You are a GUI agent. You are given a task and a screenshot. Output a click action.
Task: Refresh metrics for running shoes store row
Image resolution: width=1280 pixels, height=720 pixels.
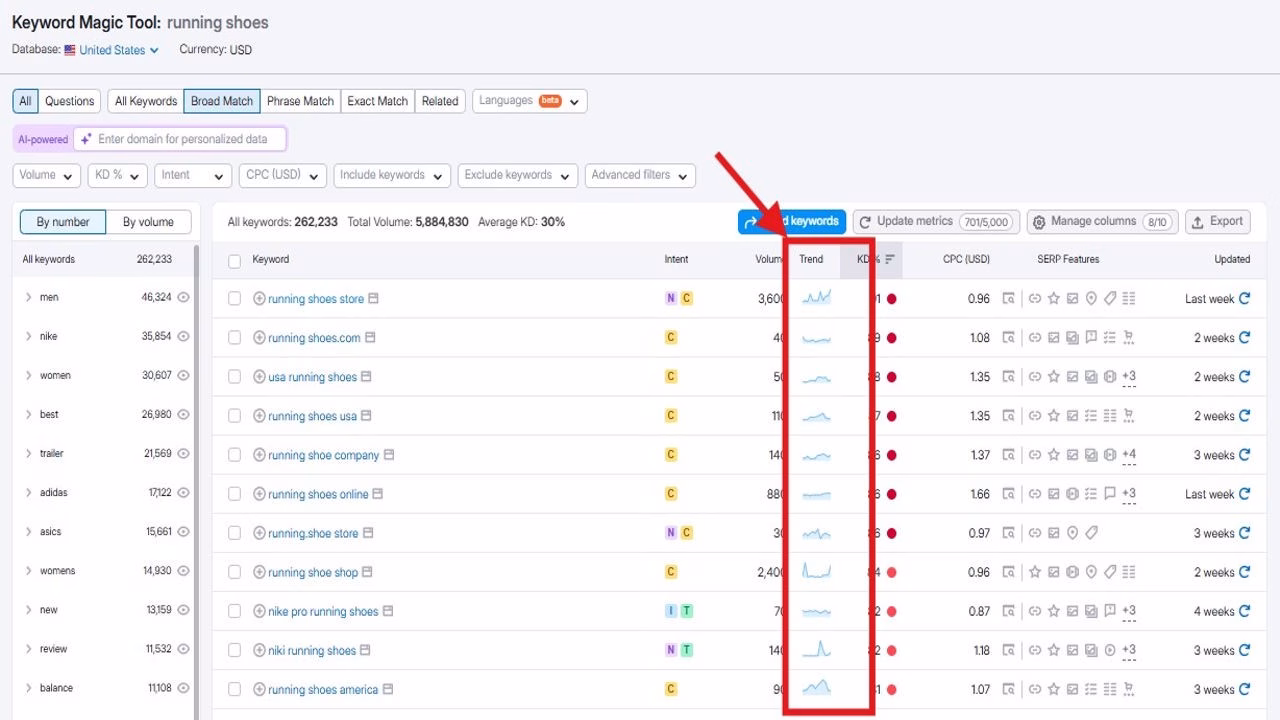pos(1245,298)
